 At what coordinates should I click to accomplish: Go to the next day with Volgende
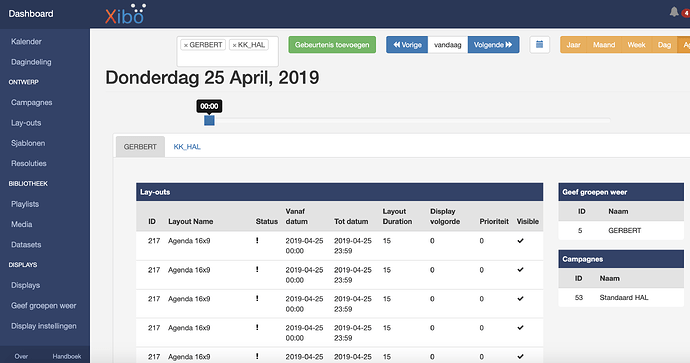pyautogui.click(x=493, y=44)
